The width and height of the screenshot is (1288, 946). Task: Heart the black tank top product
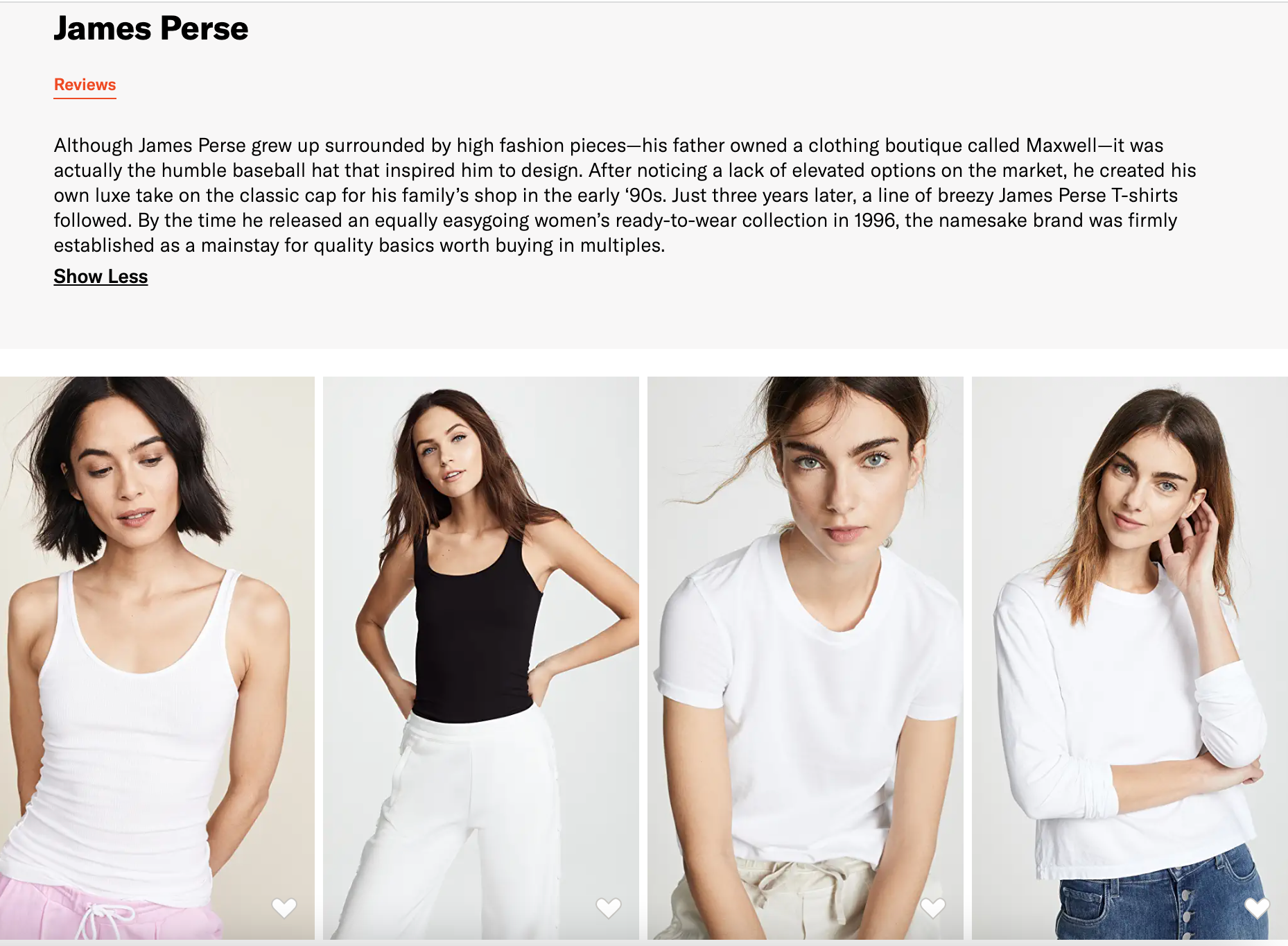click(608, 907)
